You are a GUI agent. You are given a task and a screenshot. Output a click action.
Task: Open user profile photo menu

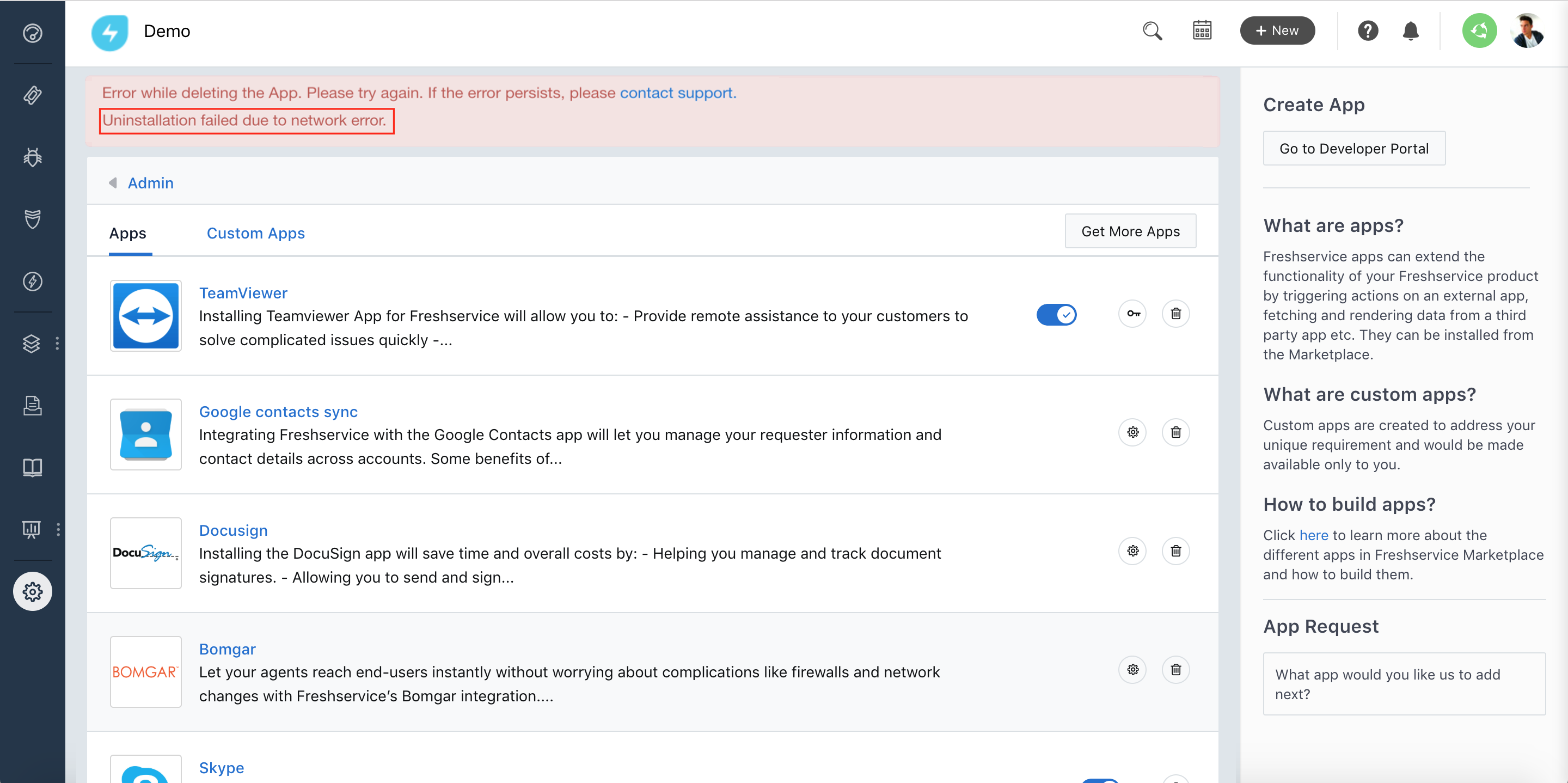click(1527, 30)
